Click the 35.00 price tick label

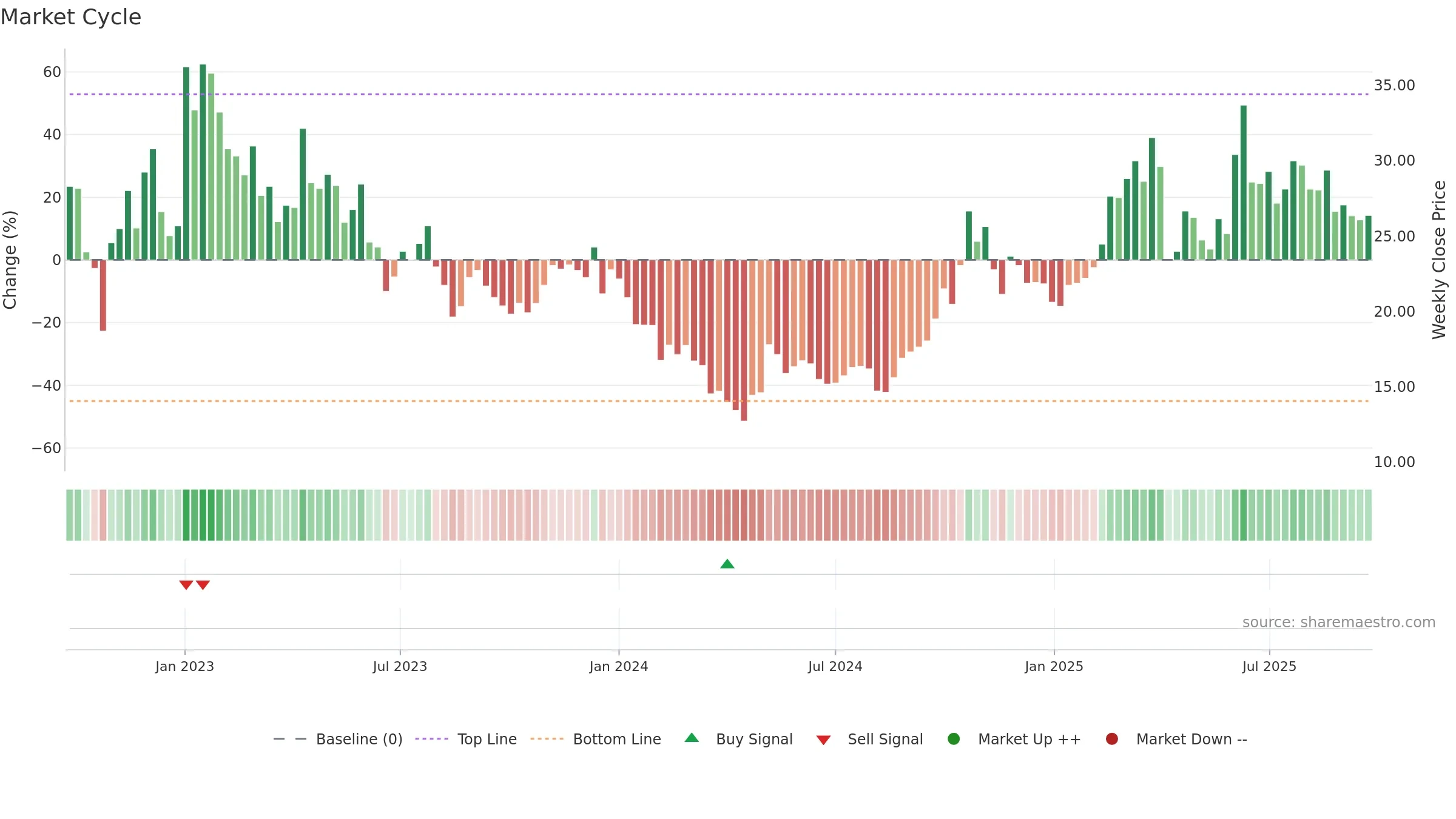[1394, 86]
